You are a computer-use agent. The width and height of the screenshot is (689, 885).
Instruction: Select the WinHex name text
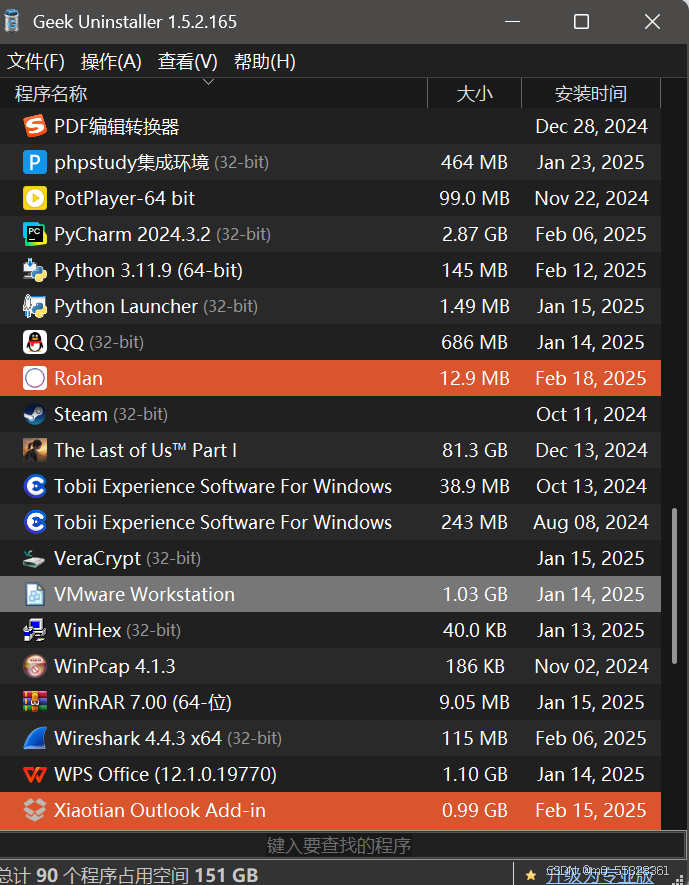87,630
